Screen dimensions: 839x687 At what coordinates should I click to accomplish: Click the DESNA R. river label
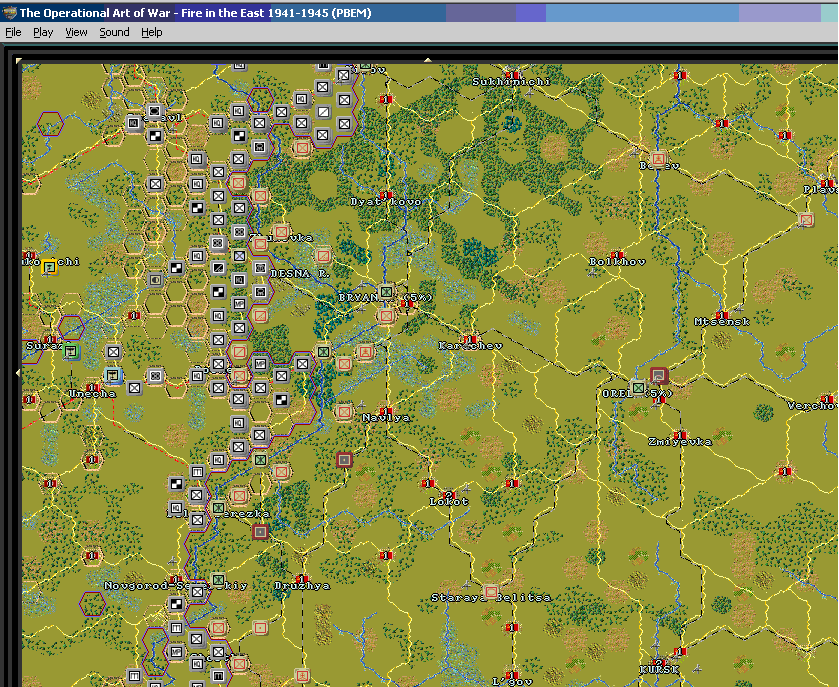300,273
